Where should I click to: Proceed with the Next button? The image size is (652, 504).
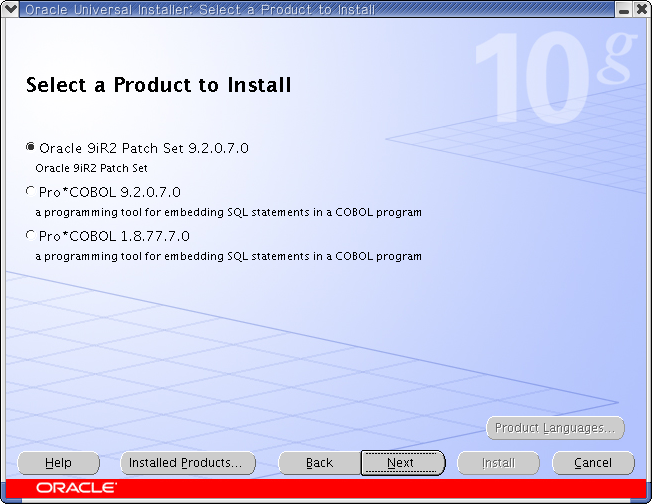click(x=403, y=463)
